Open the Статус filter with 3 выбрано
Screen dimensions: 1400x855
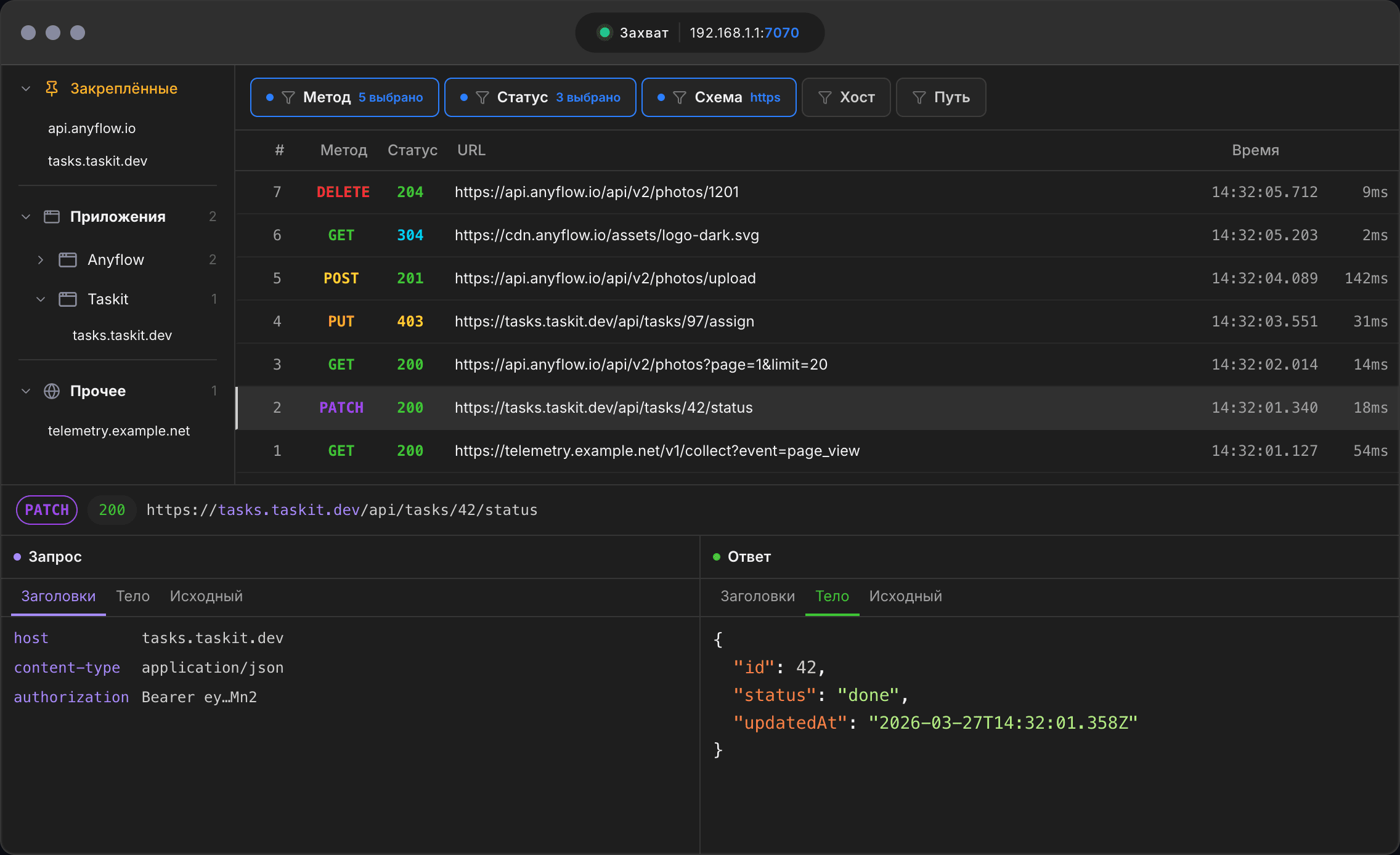pos(540,97)
